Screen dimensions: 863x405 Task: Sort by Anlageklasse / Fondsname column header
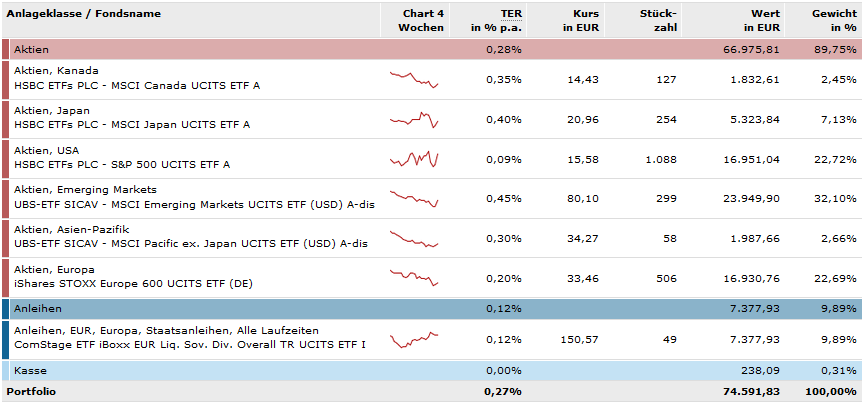84,14
